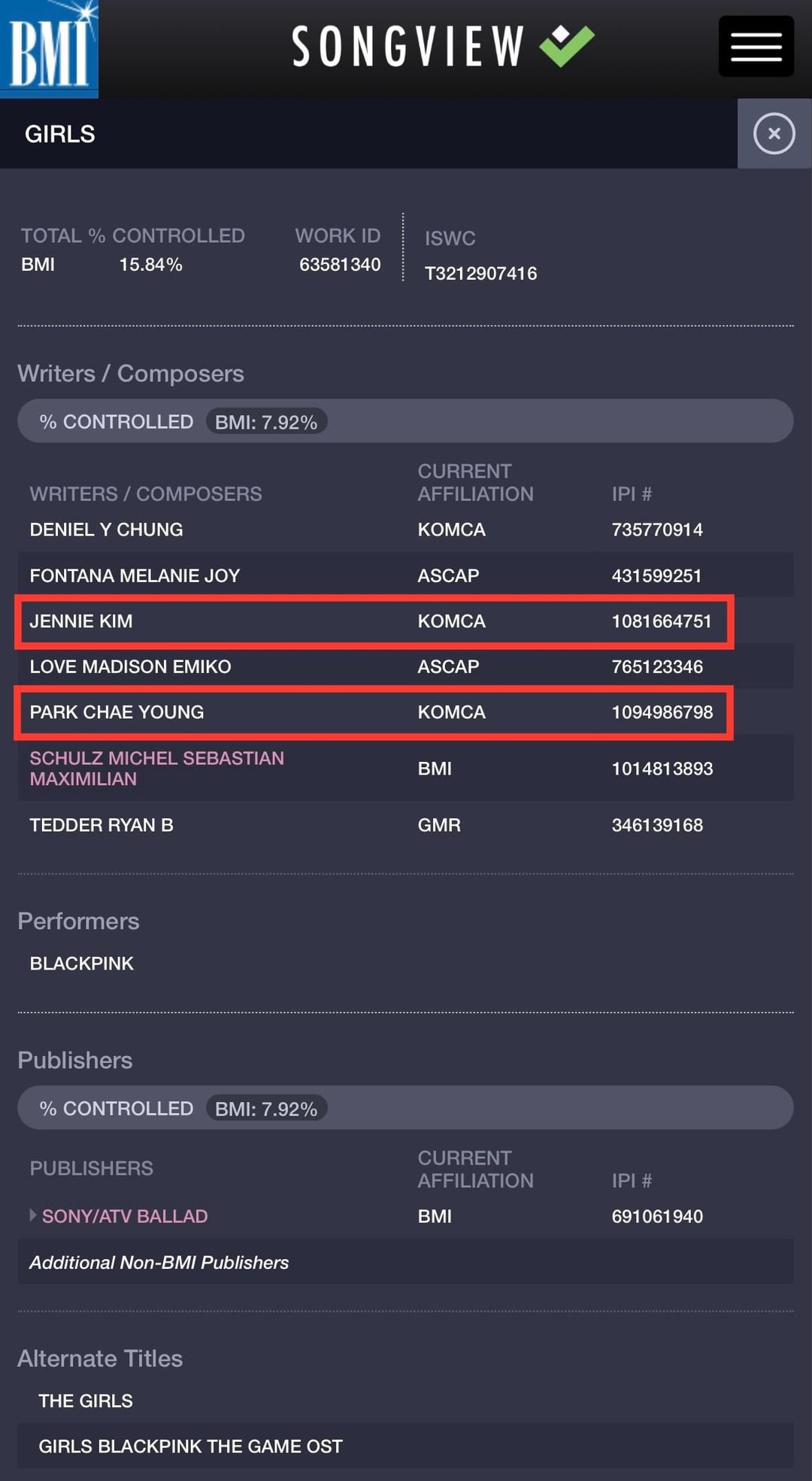Click the Work ID 63581340

point(340,265)
